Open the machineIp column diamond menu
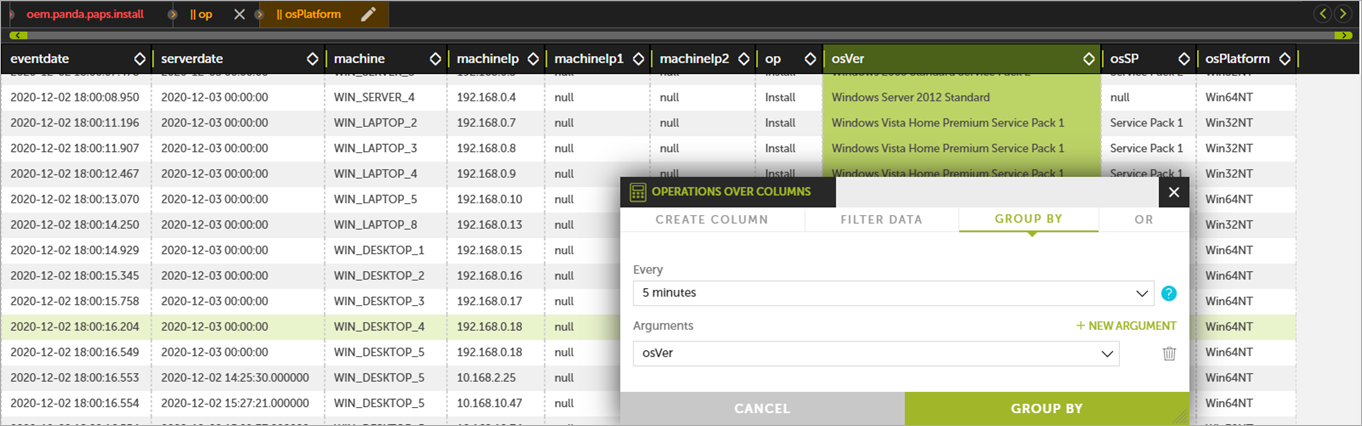The image size is (1362, 426). pyautogui.click(x=533, y=59)
